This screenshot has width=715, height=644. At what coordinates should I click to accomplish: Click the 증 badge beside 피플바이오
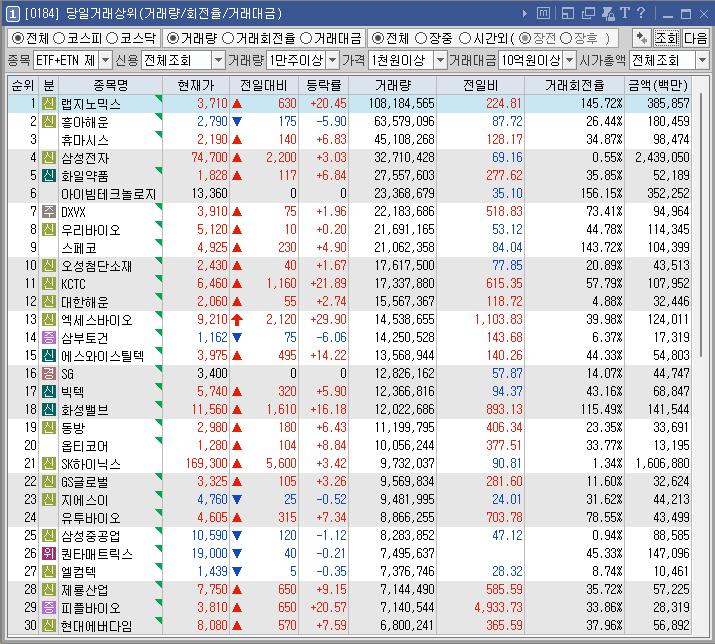(49, 607)
